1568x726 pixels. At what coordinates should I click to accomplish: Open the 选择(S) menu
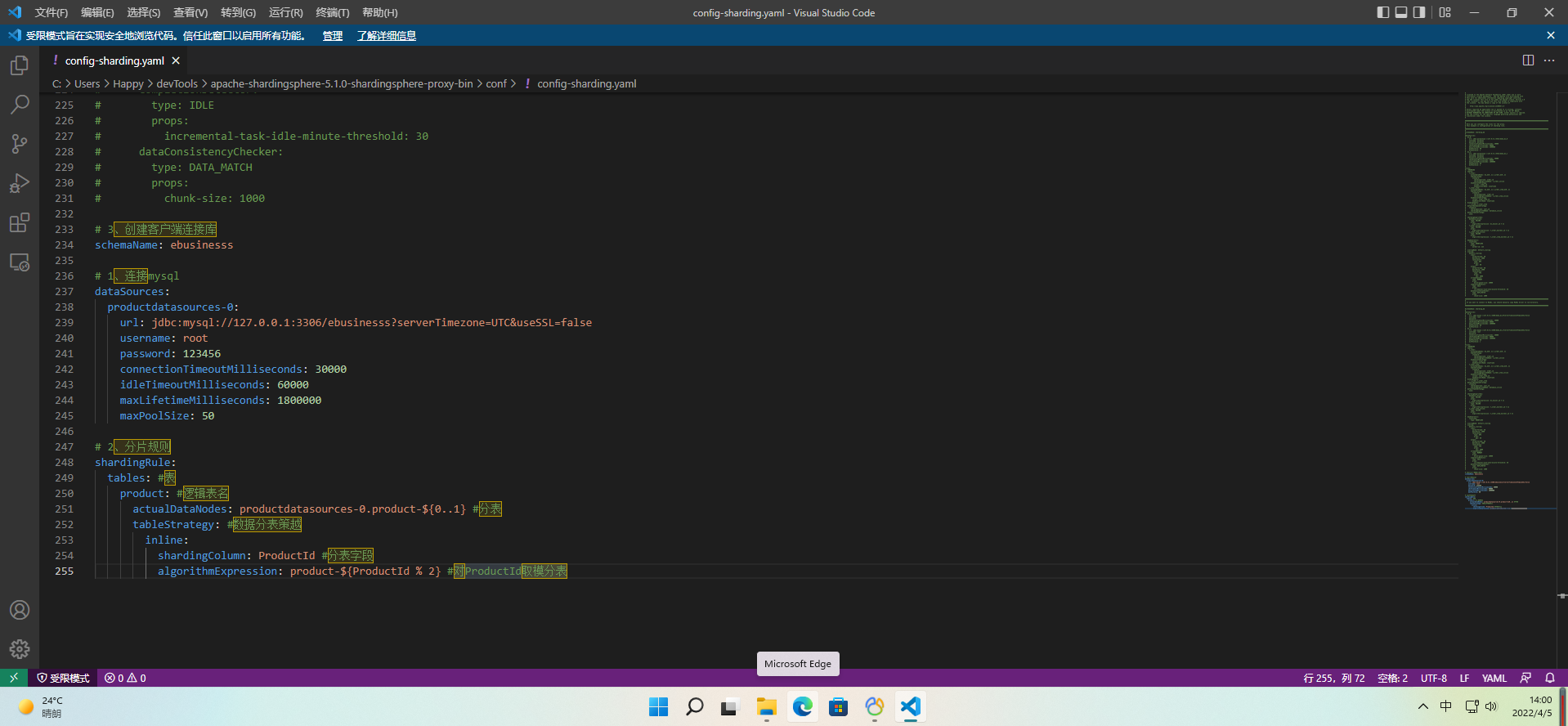click(144, 12)
